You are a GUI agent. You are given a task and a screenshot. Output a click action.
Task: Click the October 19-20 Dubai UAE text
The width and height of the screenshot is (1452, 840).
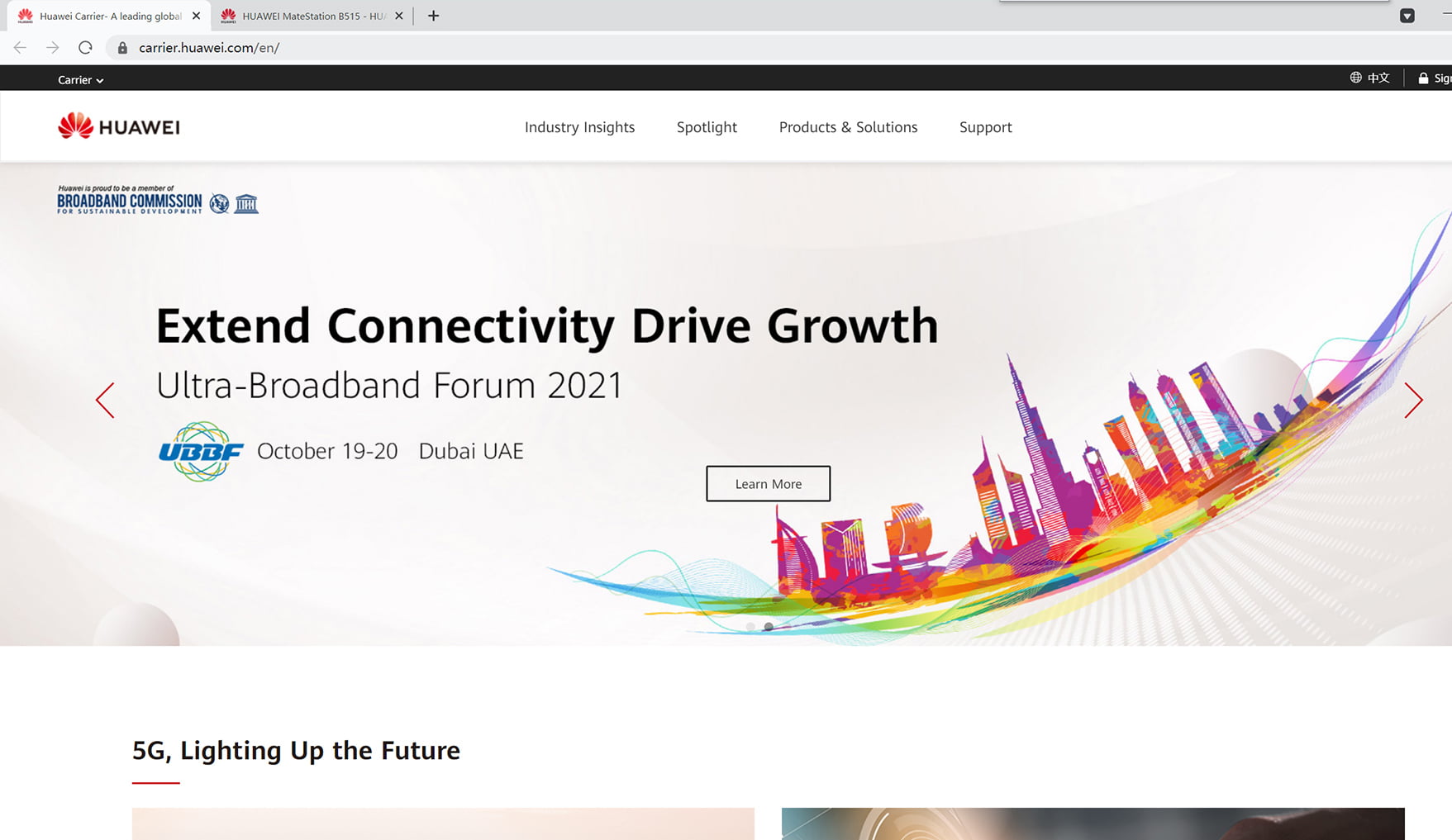coord(390,451)
